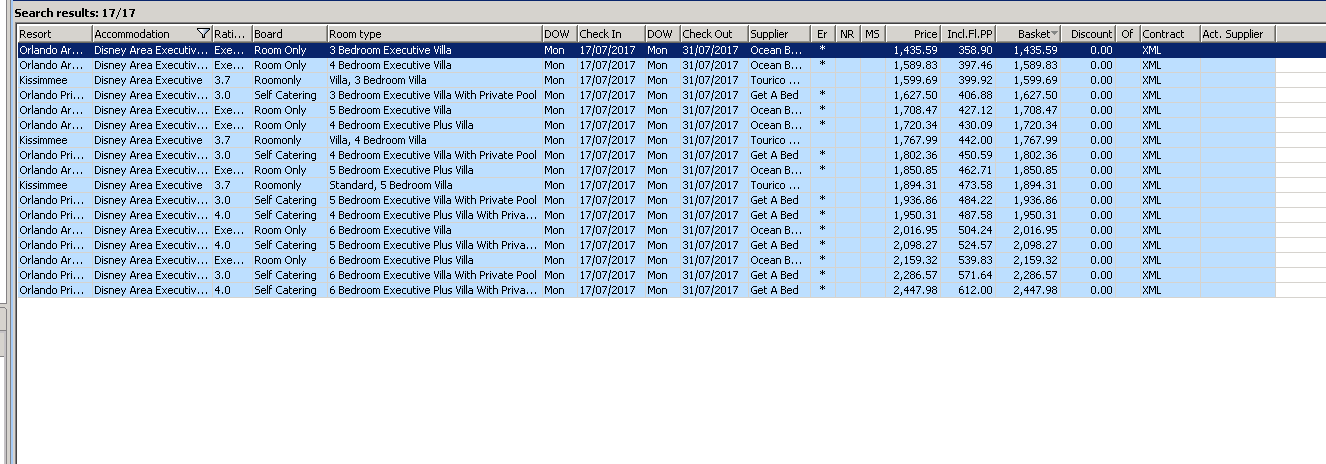Click asterisk Er cell in 1,850.85 row
Image resolution: width=1326 pixels, height=464 pixels.
[822, 170]
